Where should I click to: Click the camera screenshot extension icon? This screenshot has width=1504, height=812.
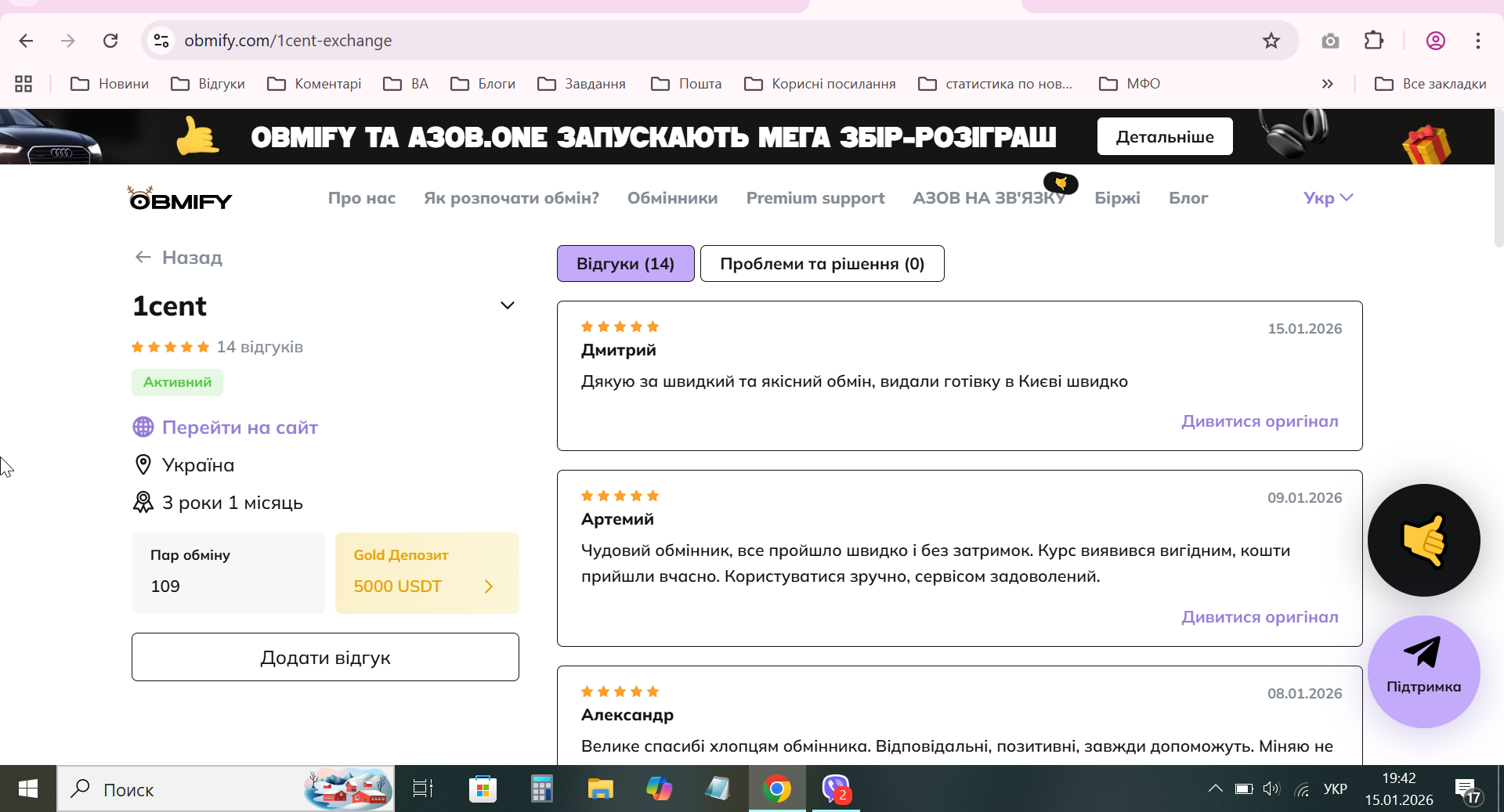click(1330, 41)
